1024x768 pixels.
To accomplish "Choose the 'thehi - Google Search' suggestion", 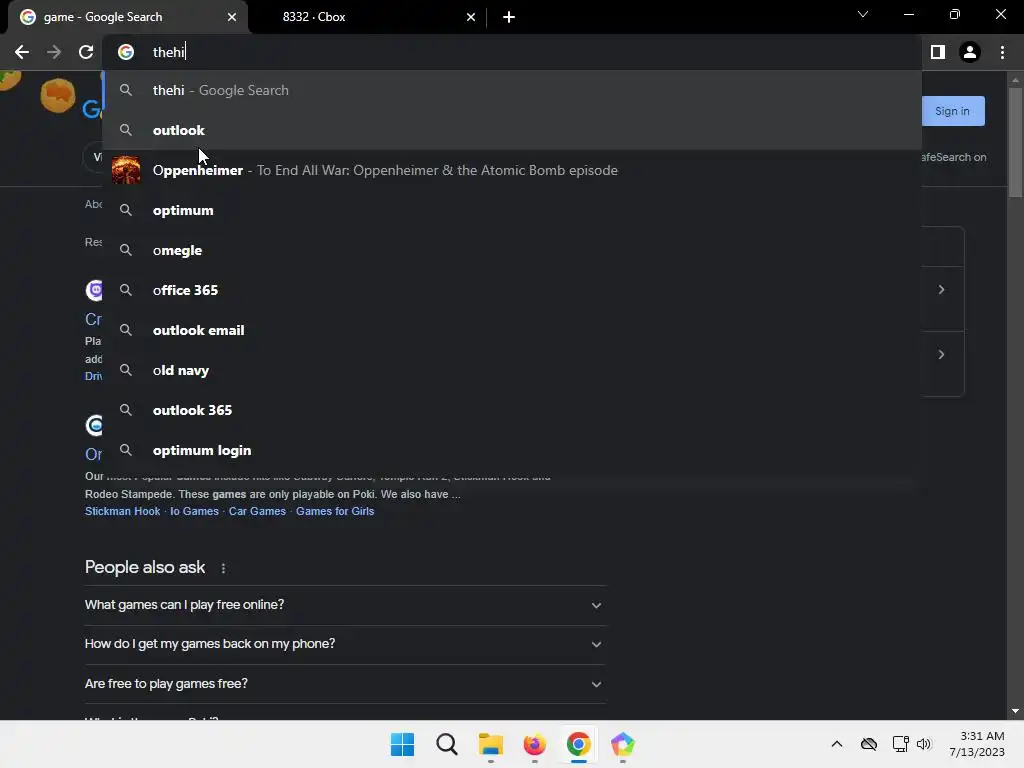I will click(x=512, y=90).
